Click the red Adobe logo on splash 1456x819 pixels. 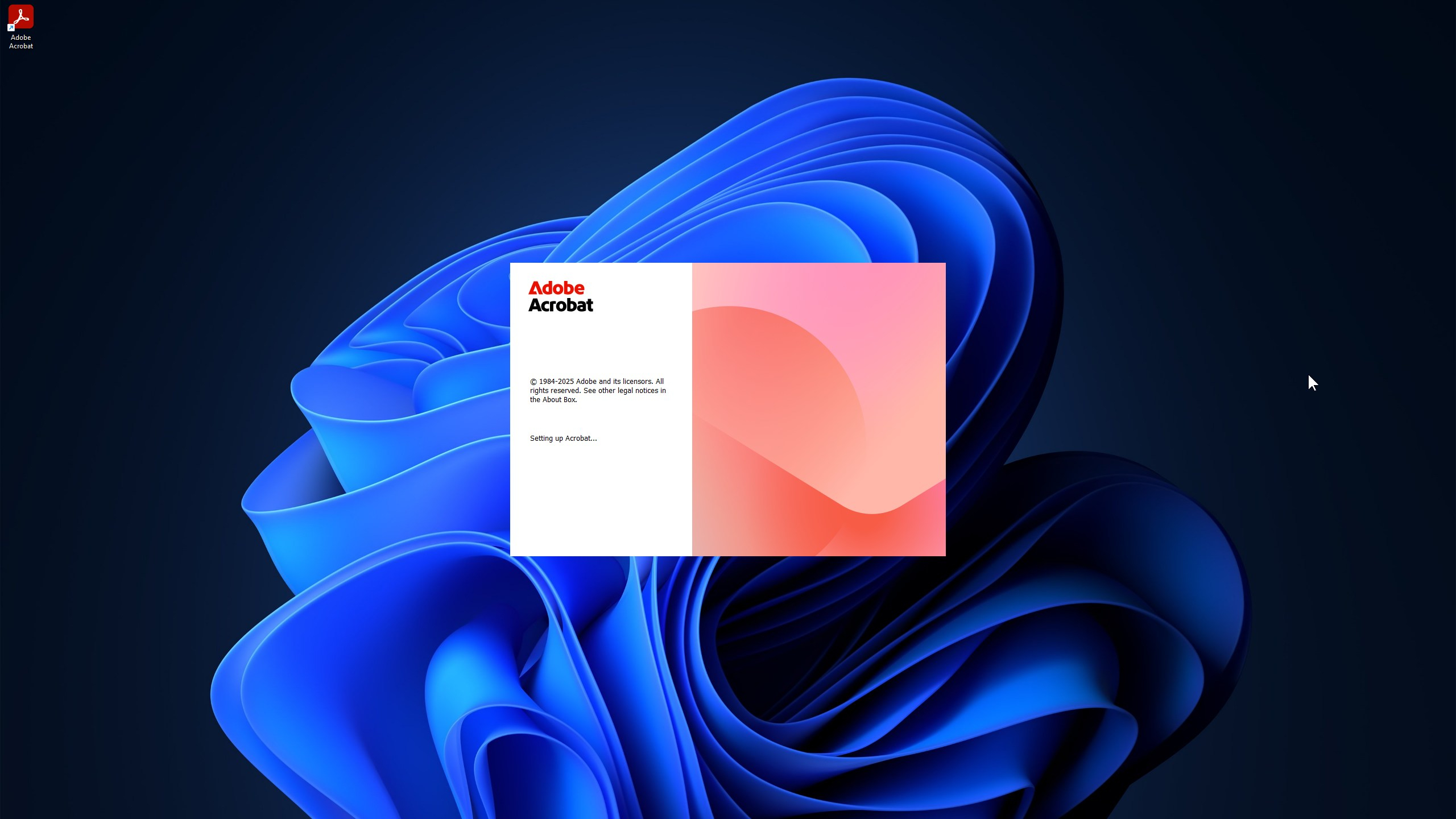point(556,288)
